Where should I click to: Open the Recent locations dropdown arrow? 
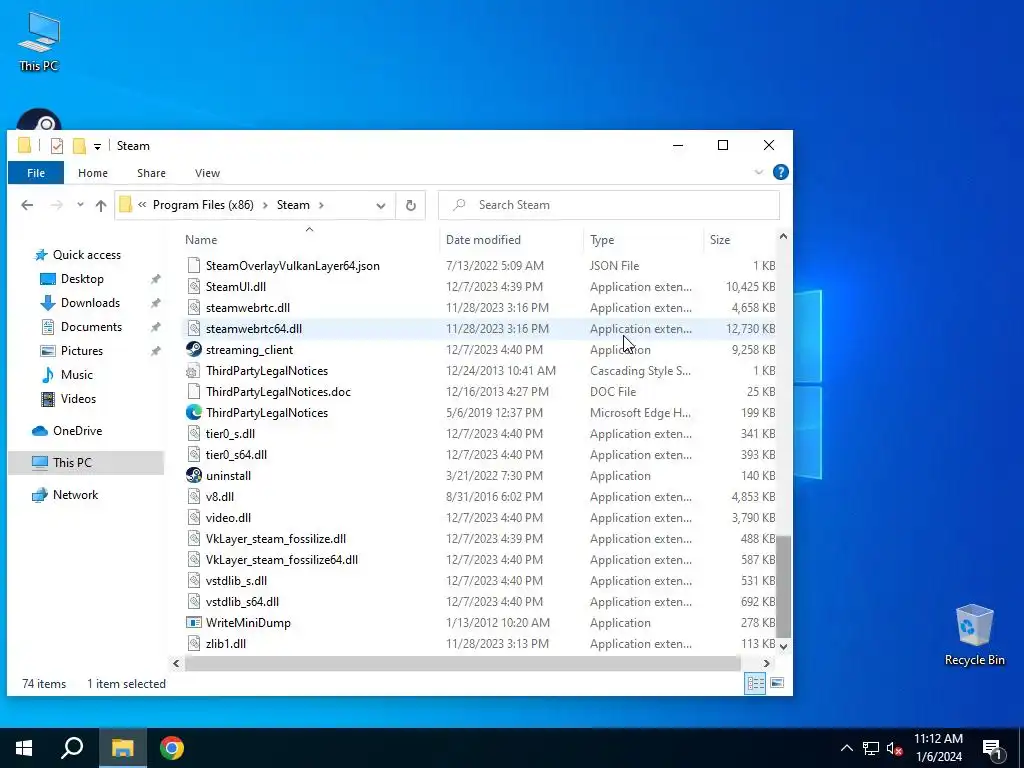(x=80, y=205)
